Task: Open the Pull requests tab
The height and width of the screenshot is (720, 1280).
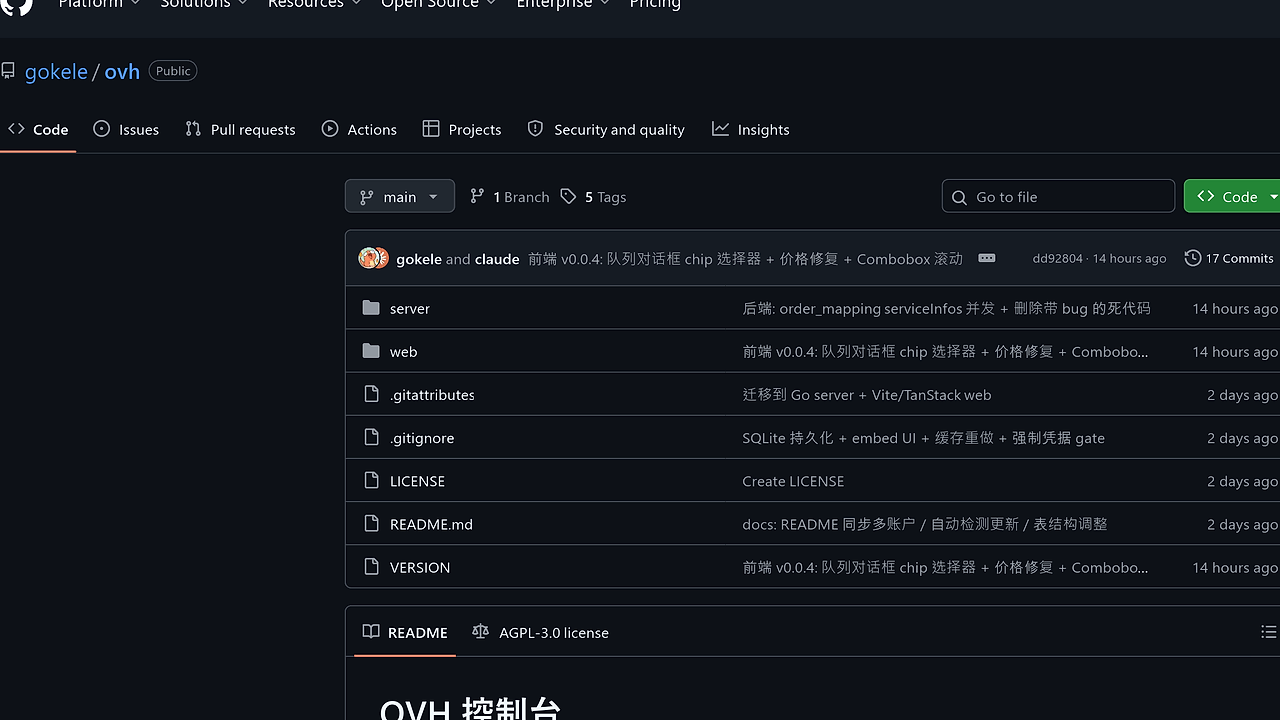Action: (x=240, y=129)
